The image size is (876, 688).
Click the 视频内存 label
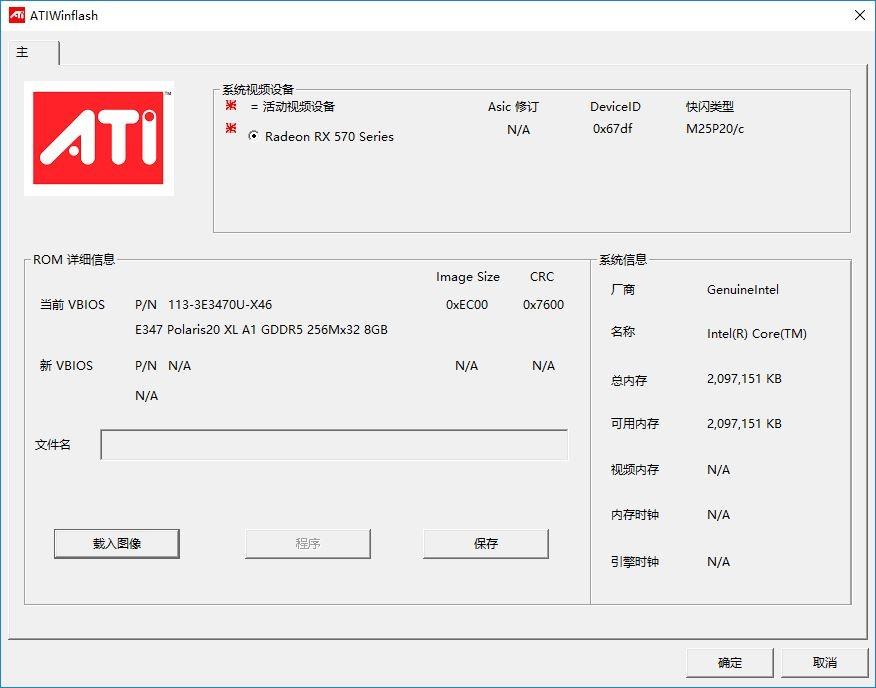click(635, 469)
